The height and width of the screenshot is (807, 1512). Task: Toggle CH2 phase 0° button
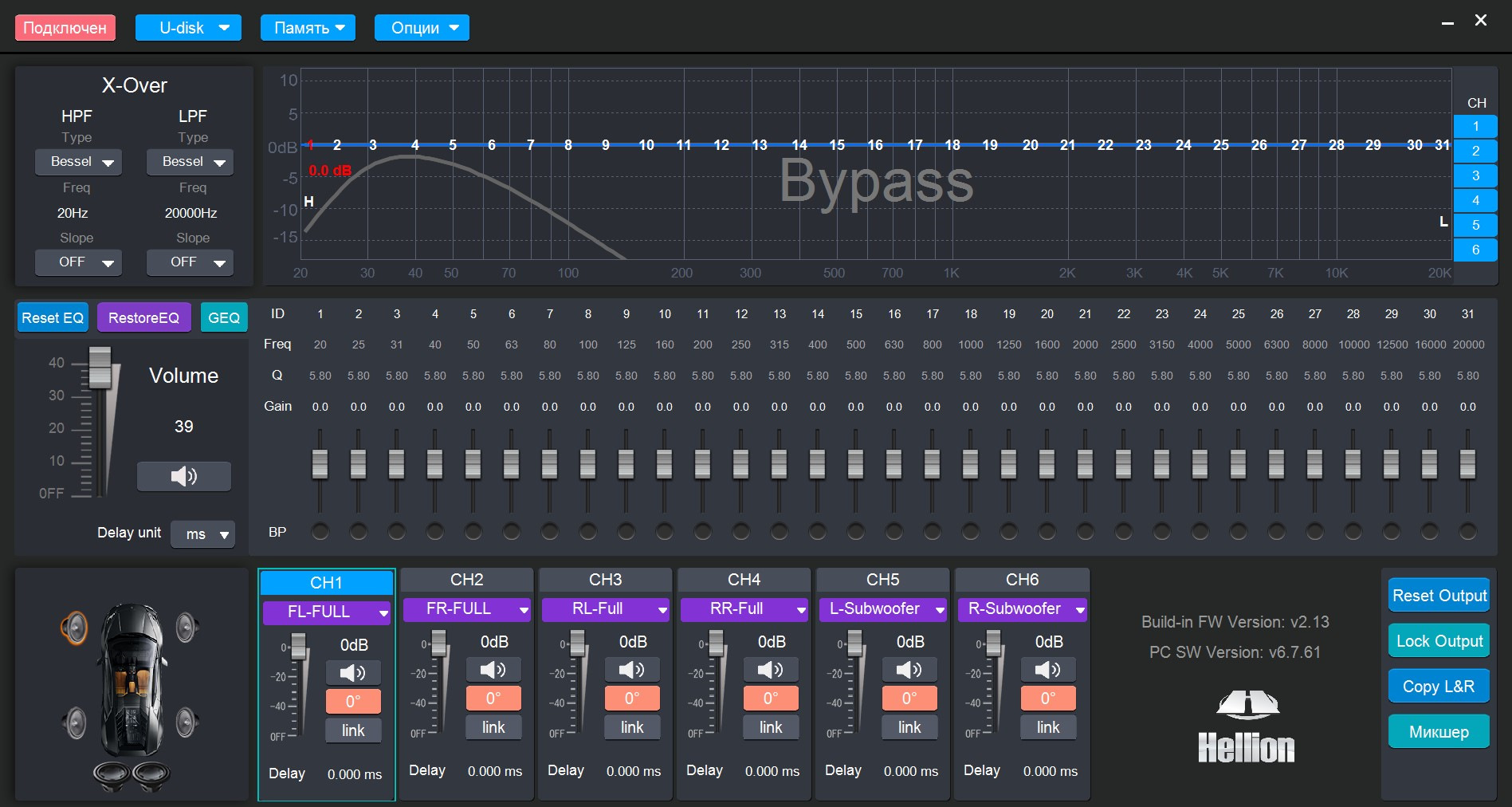[493, 699]
